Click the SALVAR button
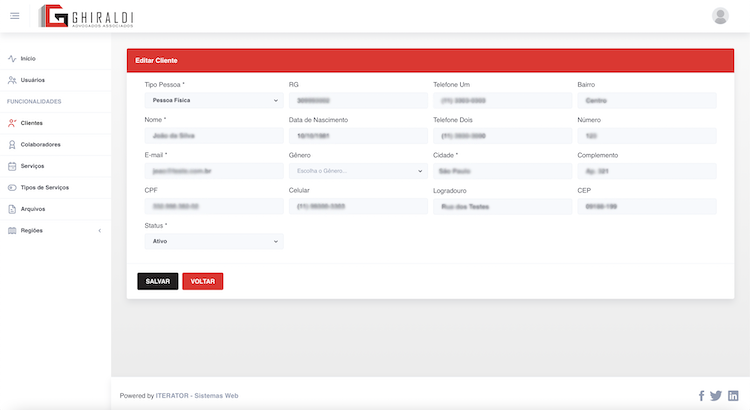 pos(157,281)
